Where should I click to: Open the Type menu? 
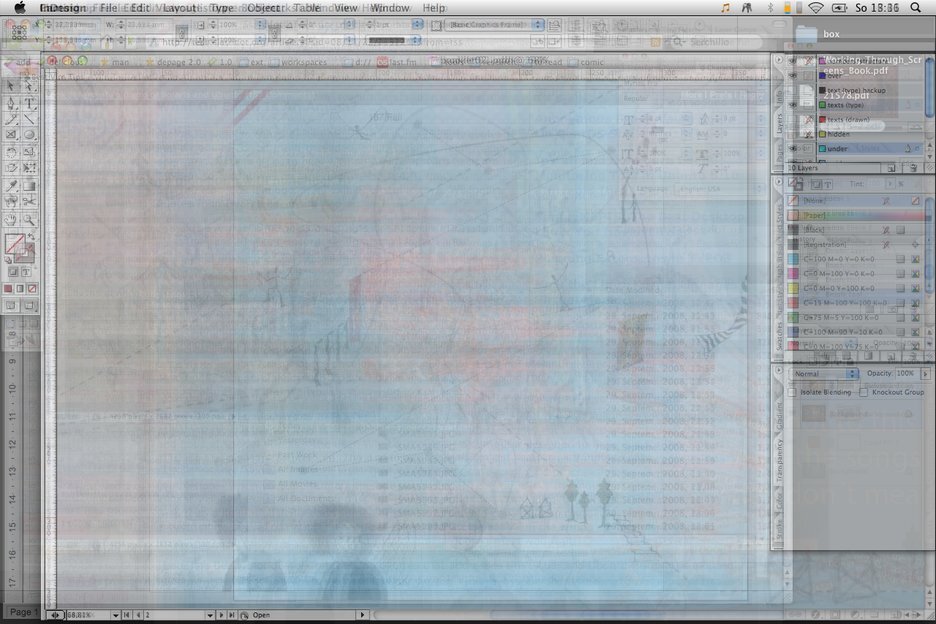point(221,8)
